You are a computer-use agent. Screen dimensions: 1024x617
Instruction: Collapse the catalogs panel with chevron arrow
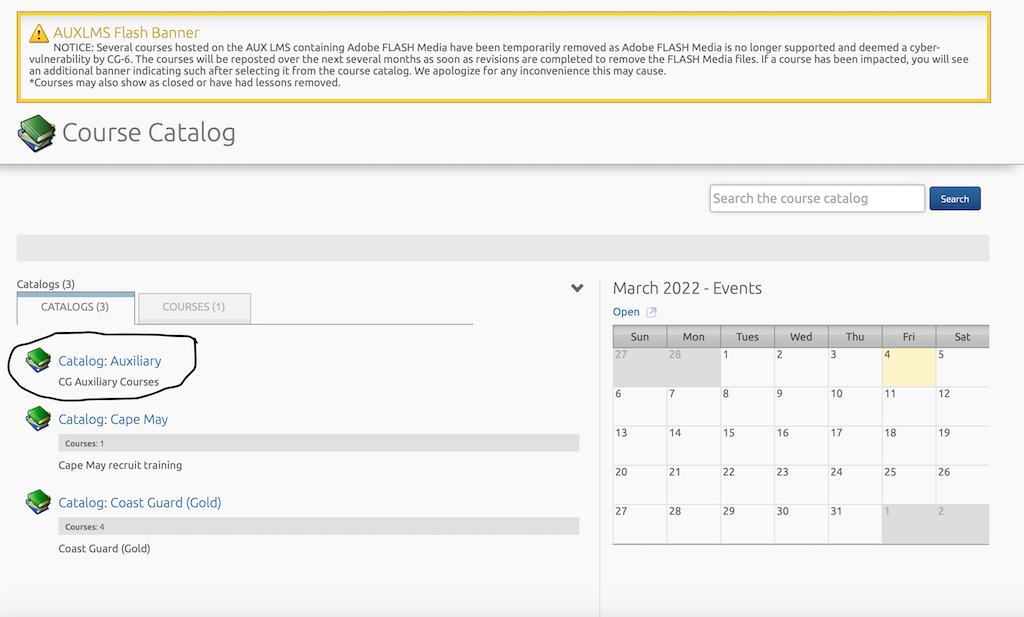[x=577, y=288]
